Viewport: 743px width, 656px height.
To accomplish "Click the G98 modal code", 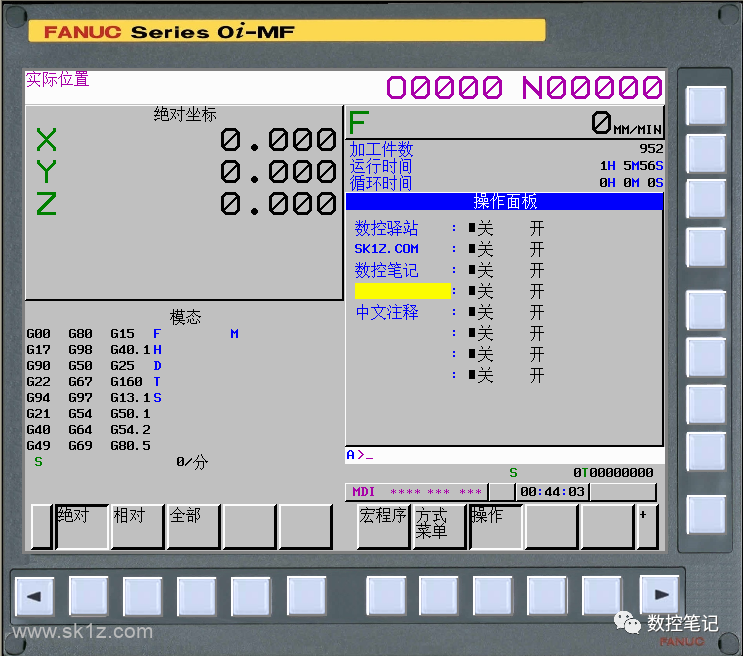I will click(80, 350).
